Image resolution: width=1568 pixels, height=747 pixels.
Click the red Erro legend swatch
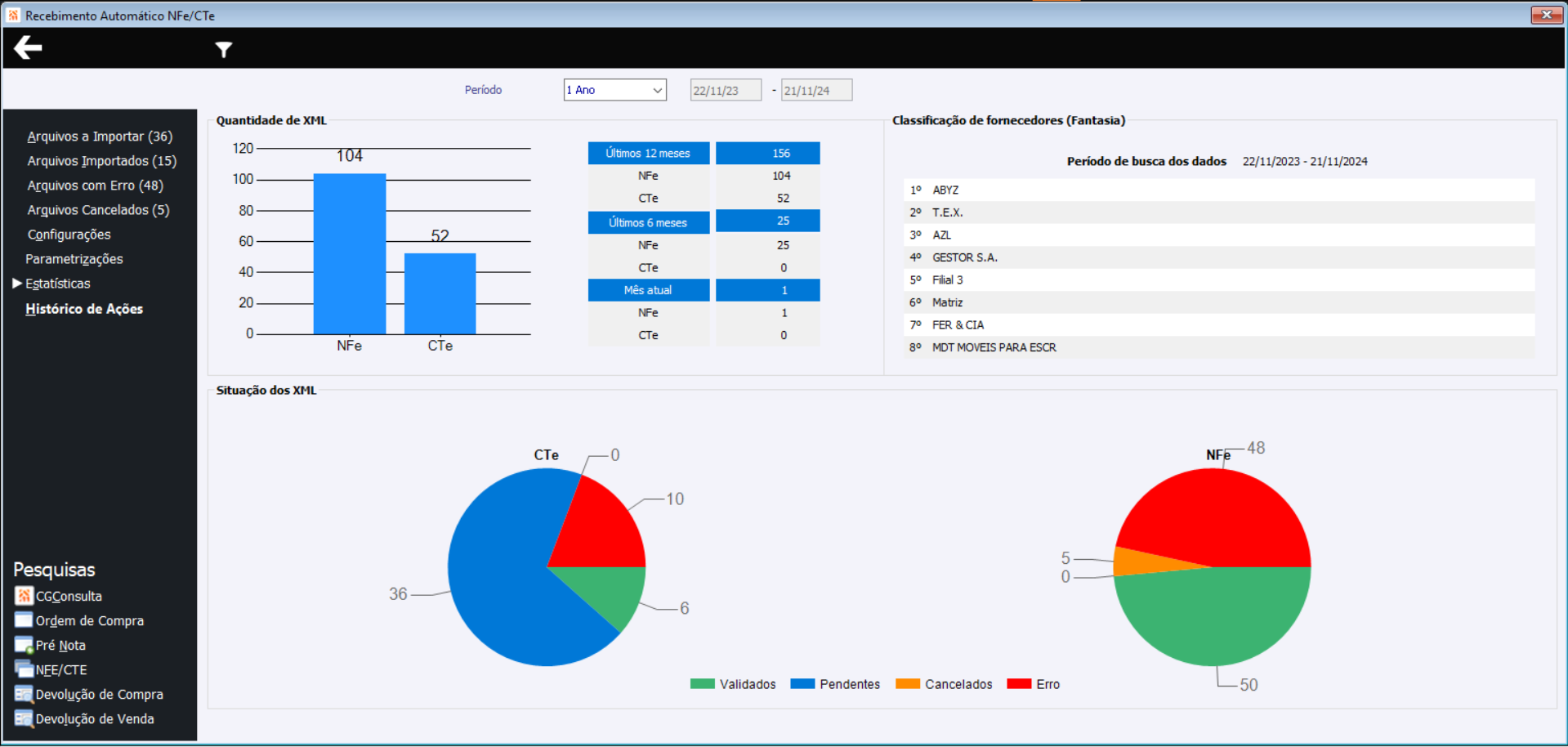point(1019,684)
